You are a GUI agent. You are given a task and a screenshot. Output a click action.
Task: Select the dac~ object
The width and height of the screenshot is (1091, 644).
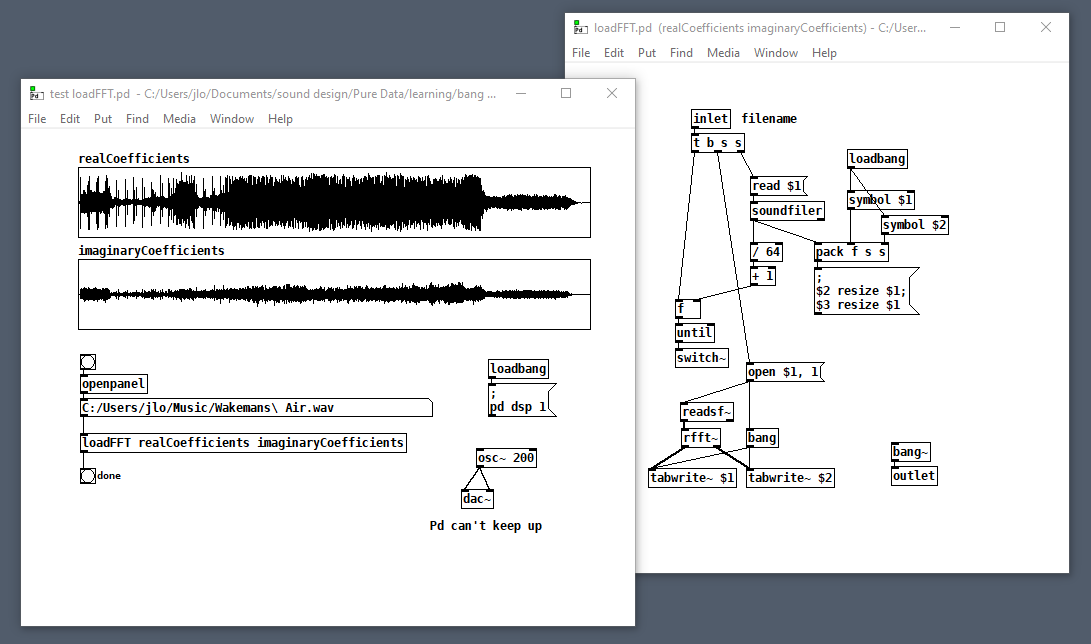coord(477,499)
